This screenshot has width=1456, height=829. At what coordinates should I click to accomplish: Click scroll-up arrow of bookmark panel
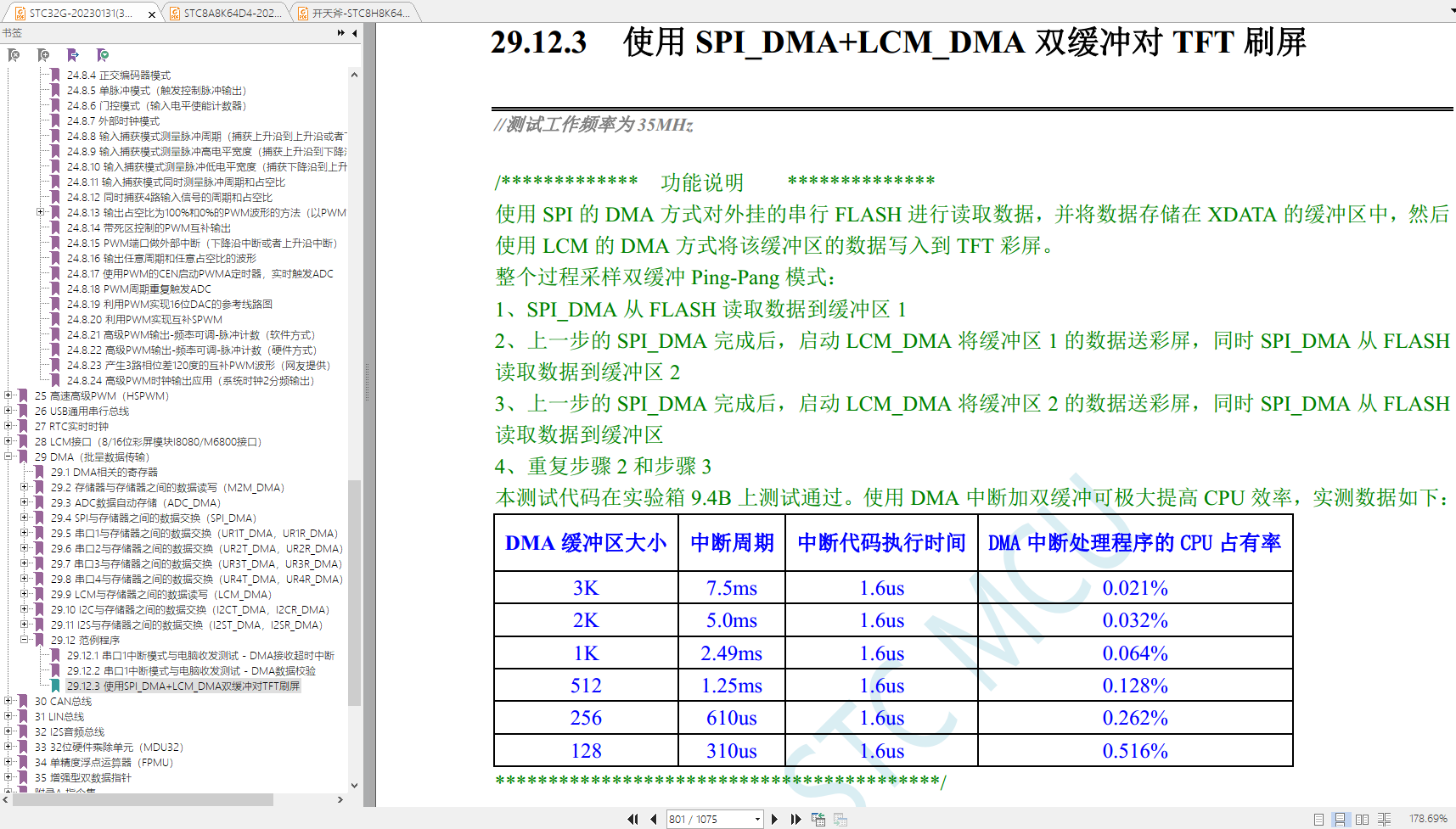pyautogui.click(x=354, y=75)
